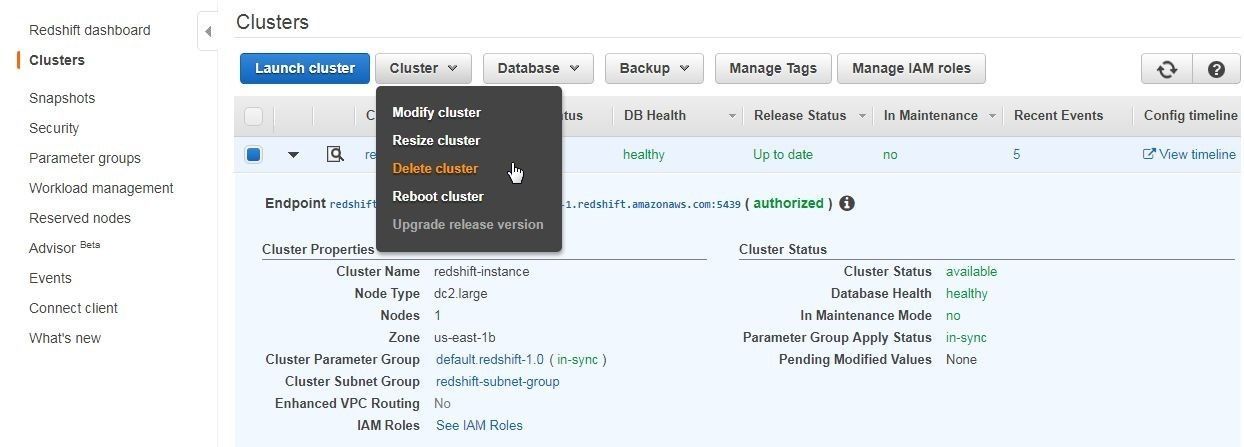Collapse the left navigation sidebar arrow
The image size is (1244, 447).
(x=207, y=31)
